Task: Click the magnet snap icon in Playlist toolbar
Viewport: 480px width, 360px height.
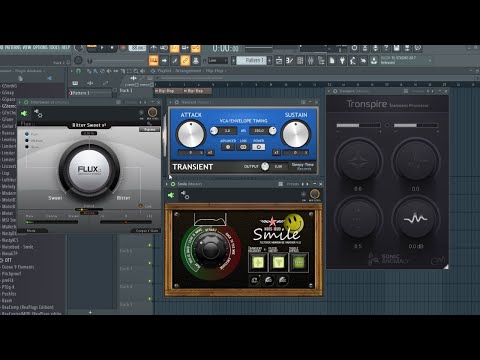Action: tap(78, 71)
